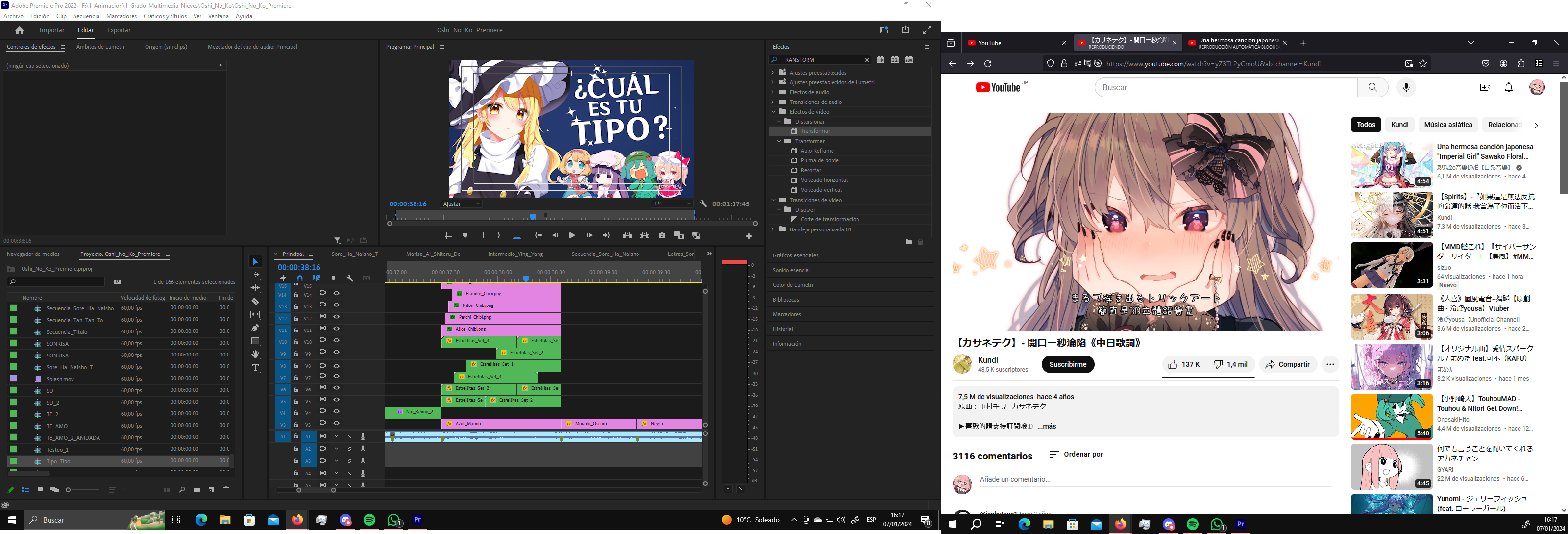Open Quick Export share icon
Screen dimensions: 1568x534
[906, 30]
